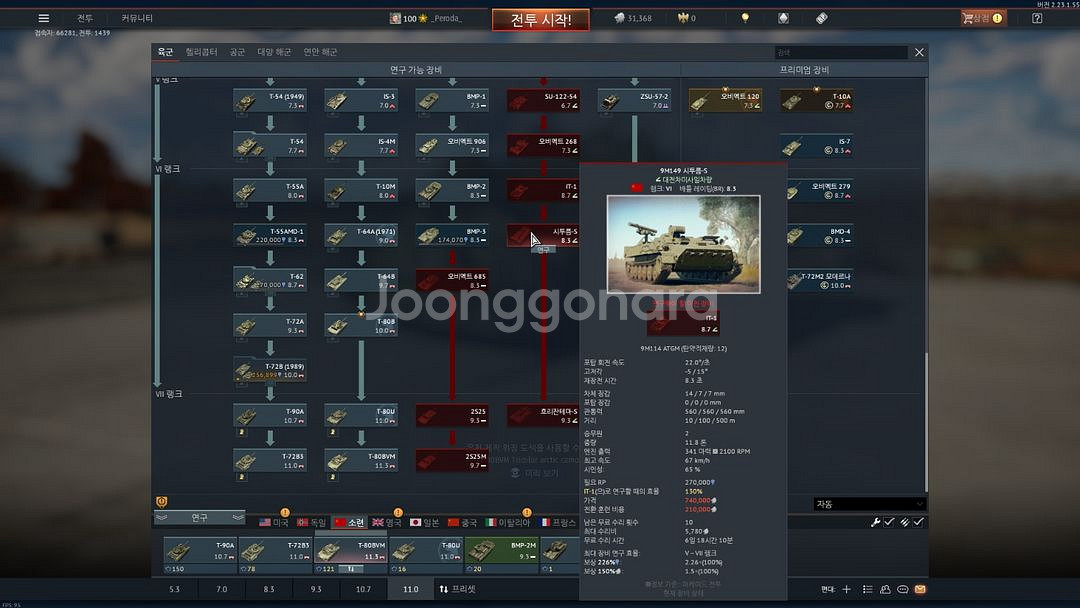
Task: Open the 프리셋 presets selector
Action: [x=457, y=589]
